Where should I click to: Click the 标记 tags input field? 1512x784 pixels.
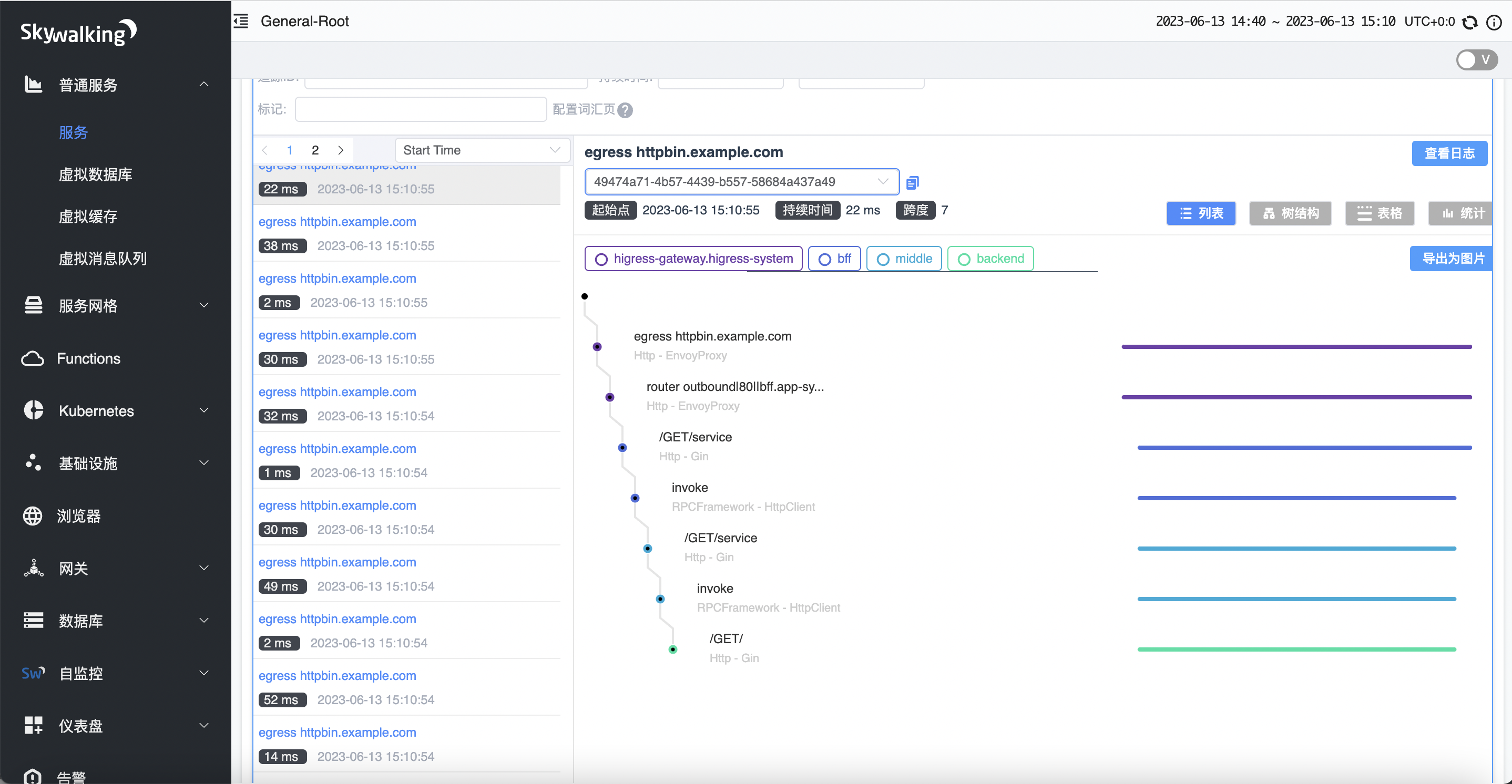(x=420, y=110)
